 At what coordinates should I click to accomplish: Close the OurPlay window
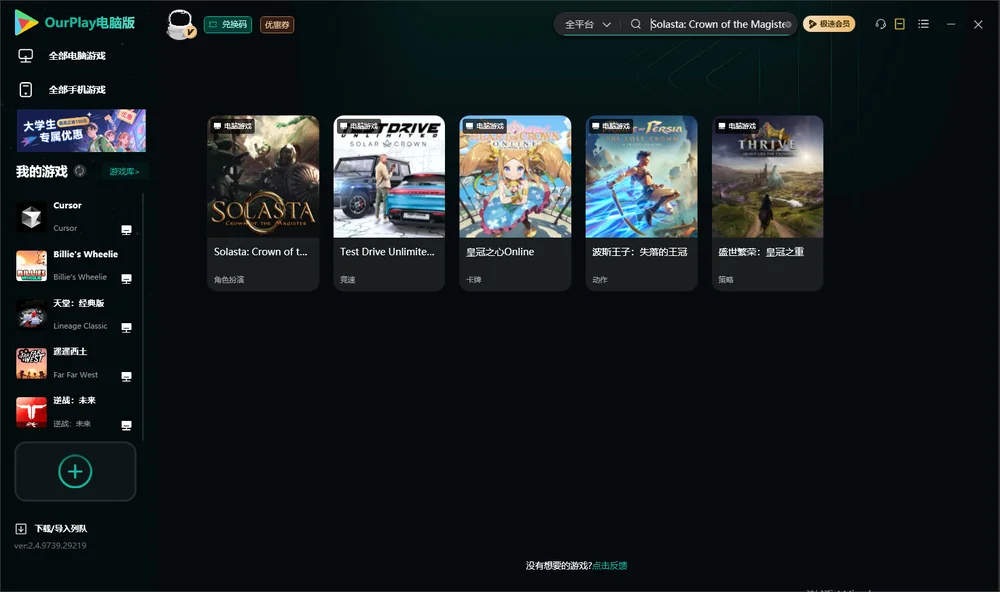tap(978, 24)
